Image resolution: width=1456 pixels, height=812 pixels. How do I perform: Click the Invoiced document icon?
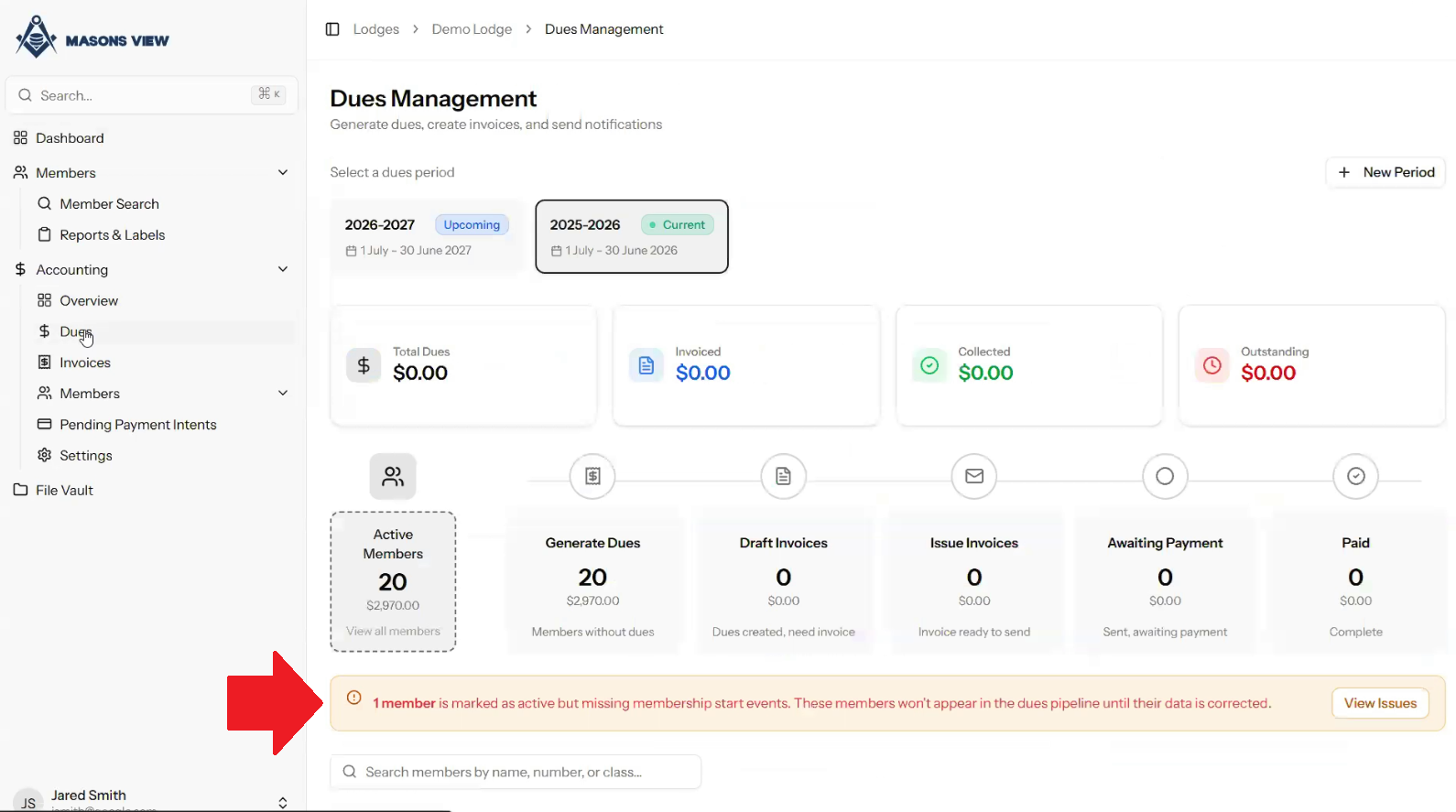pyautogui.click(x=647, y=365)
